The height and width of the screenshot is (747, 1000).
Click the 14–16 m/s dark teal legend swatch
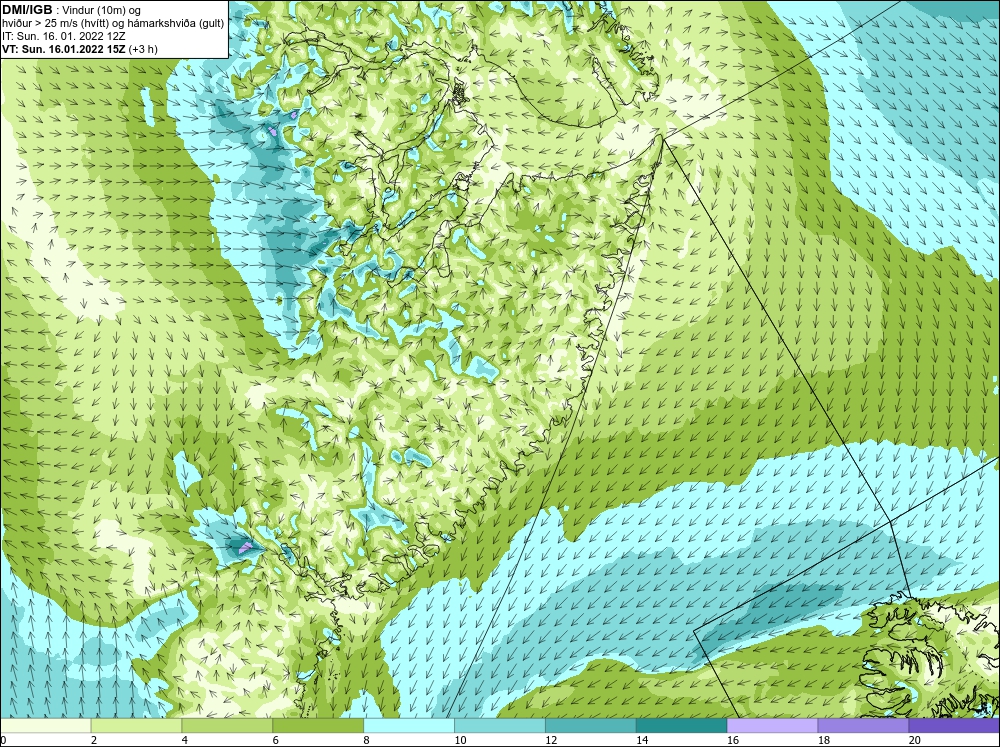[x=682, y=726]
